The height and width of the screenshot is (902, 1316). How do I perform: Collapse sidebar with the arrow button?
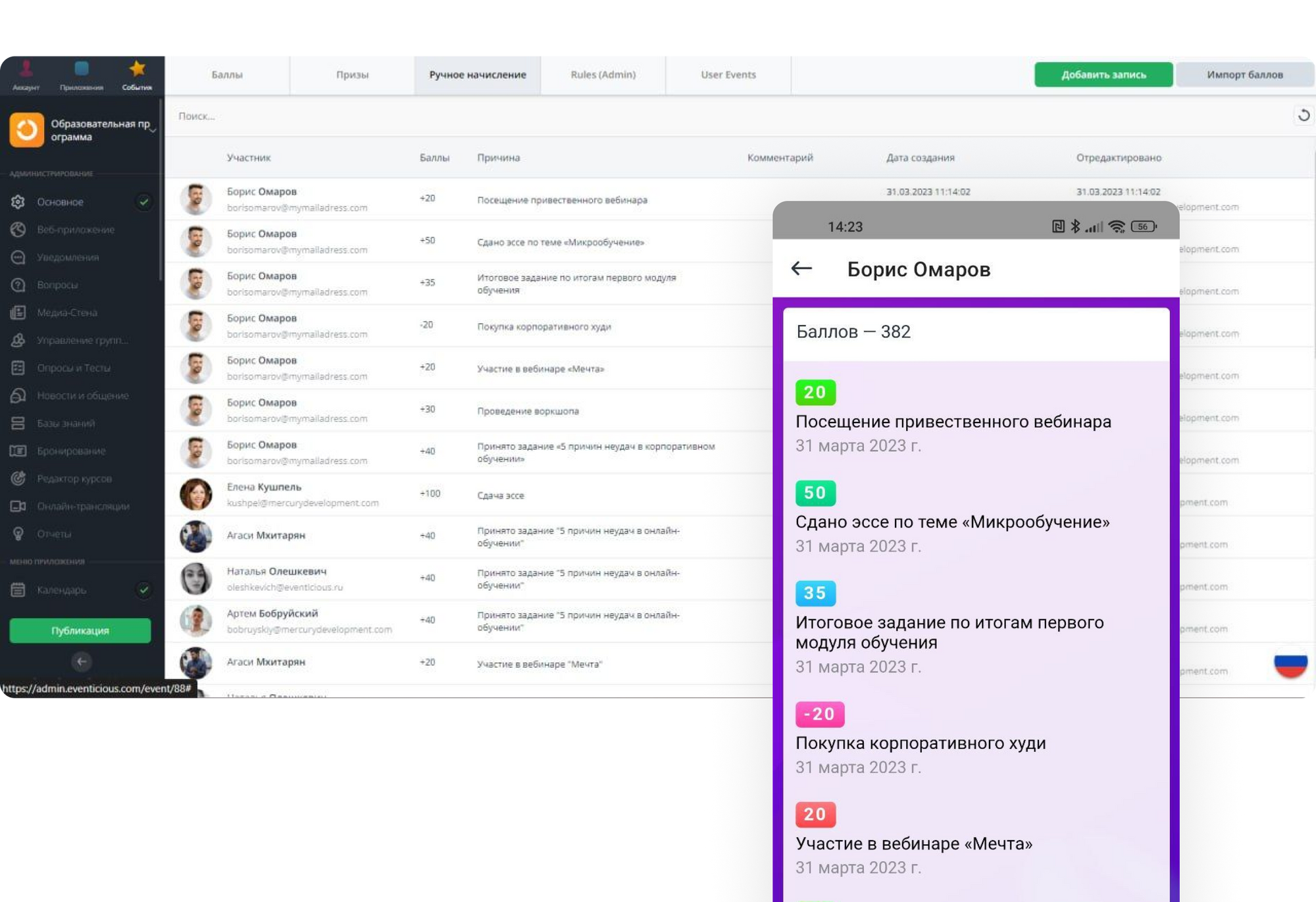click(x=81, y=661)
